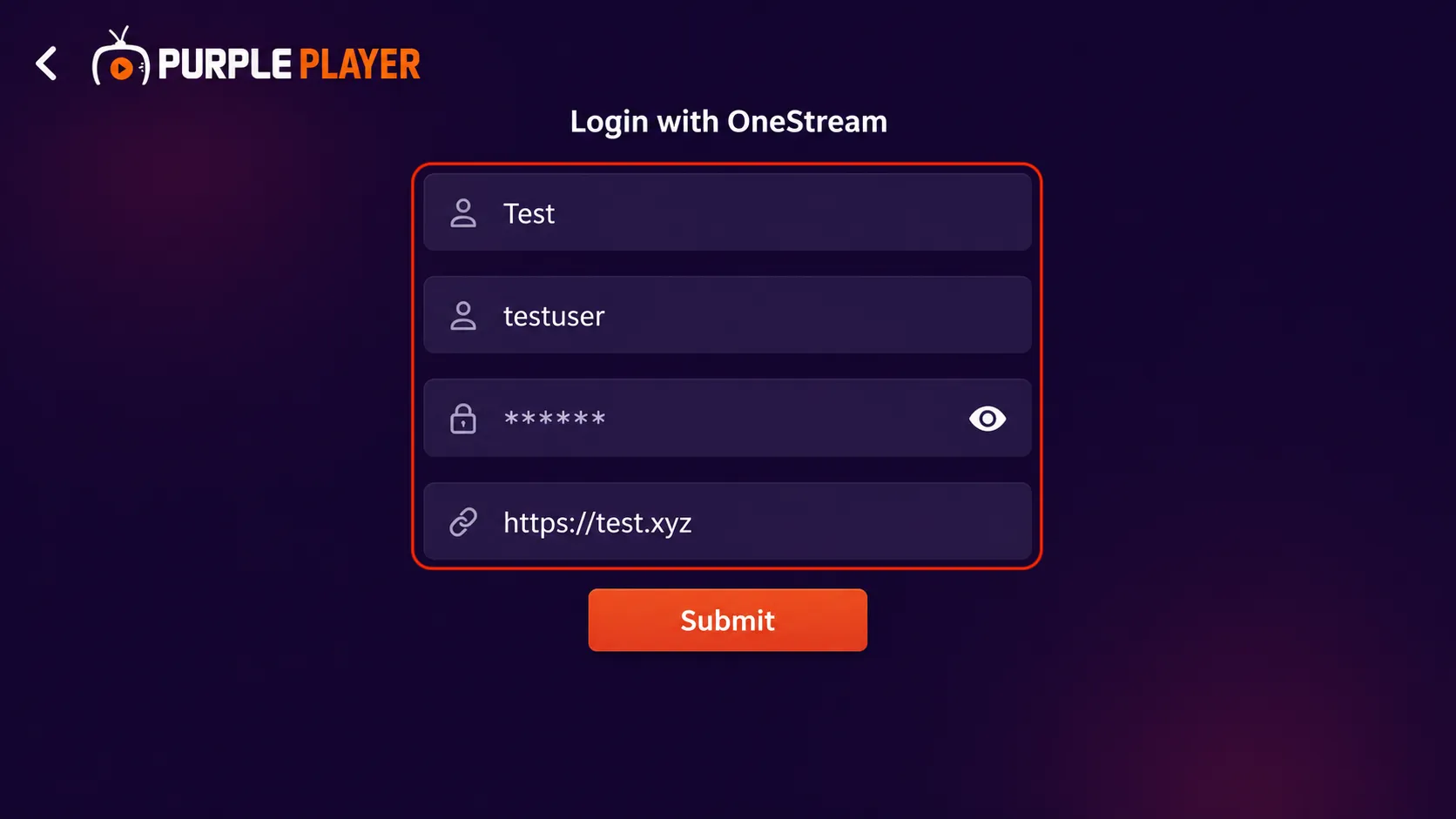The height and width of the screenshot is (819, 1456).
Task: Place cursor on the testuser text
Action: coord(554,316)
